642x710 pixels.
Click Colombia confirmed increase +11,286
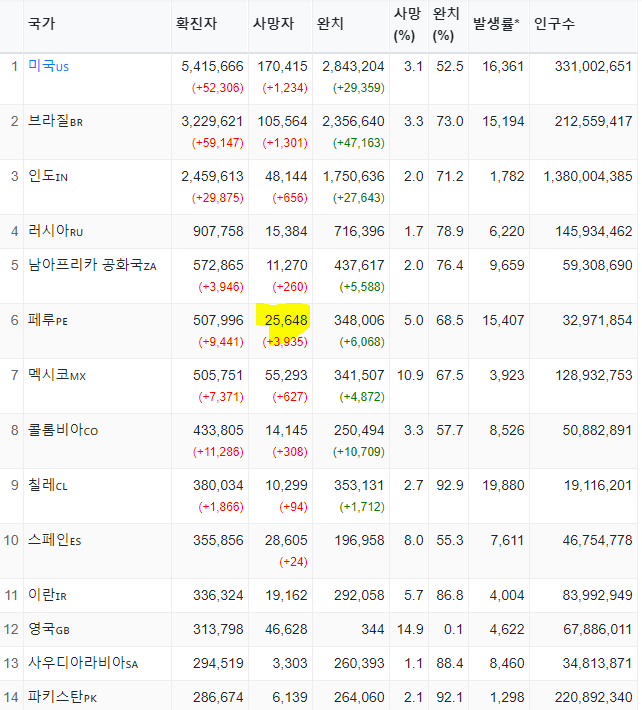click(x=218, y=451)
